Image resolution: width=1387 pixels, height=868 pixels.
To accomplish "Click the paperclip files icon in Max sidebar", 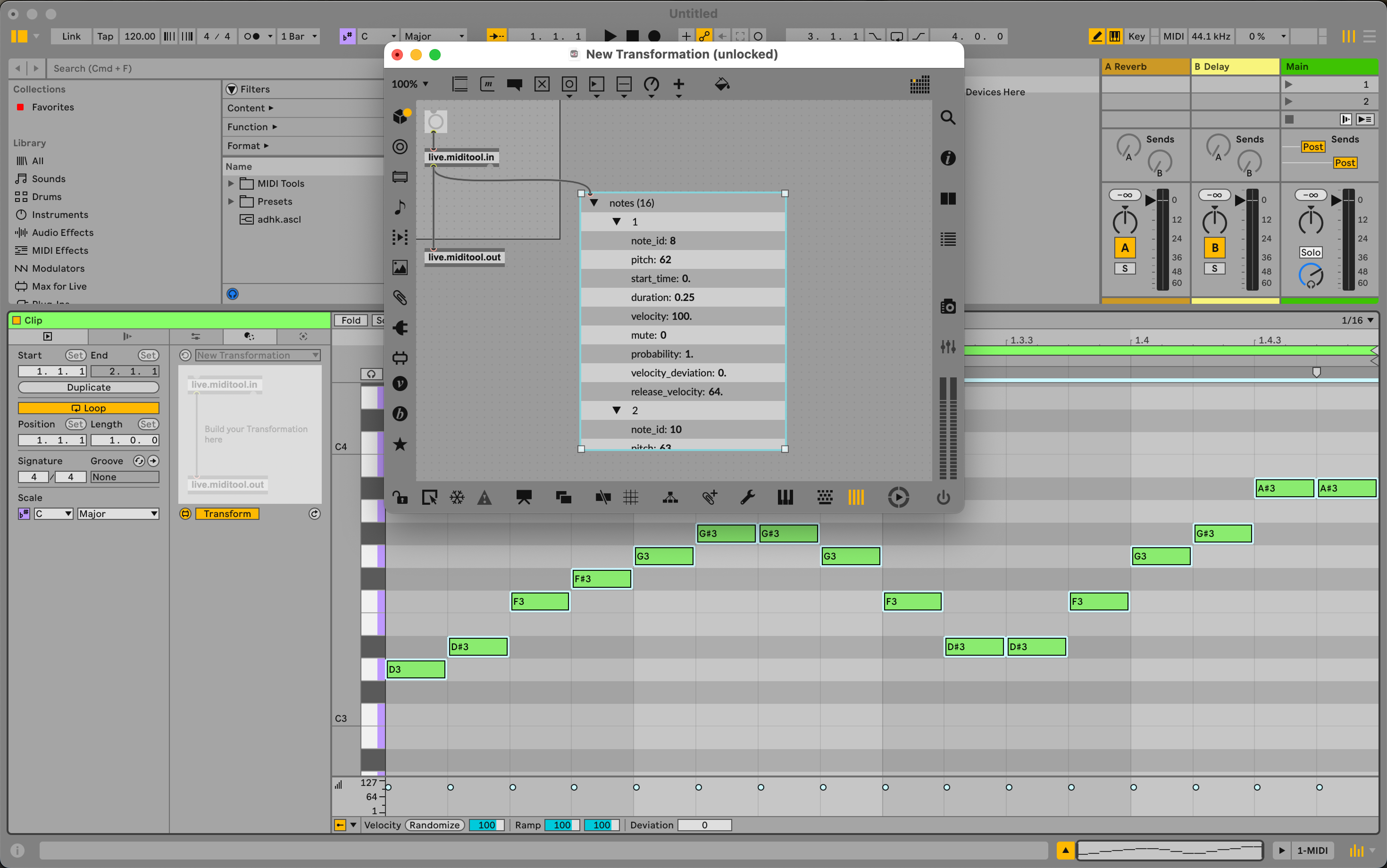I will tap(400, 297).
